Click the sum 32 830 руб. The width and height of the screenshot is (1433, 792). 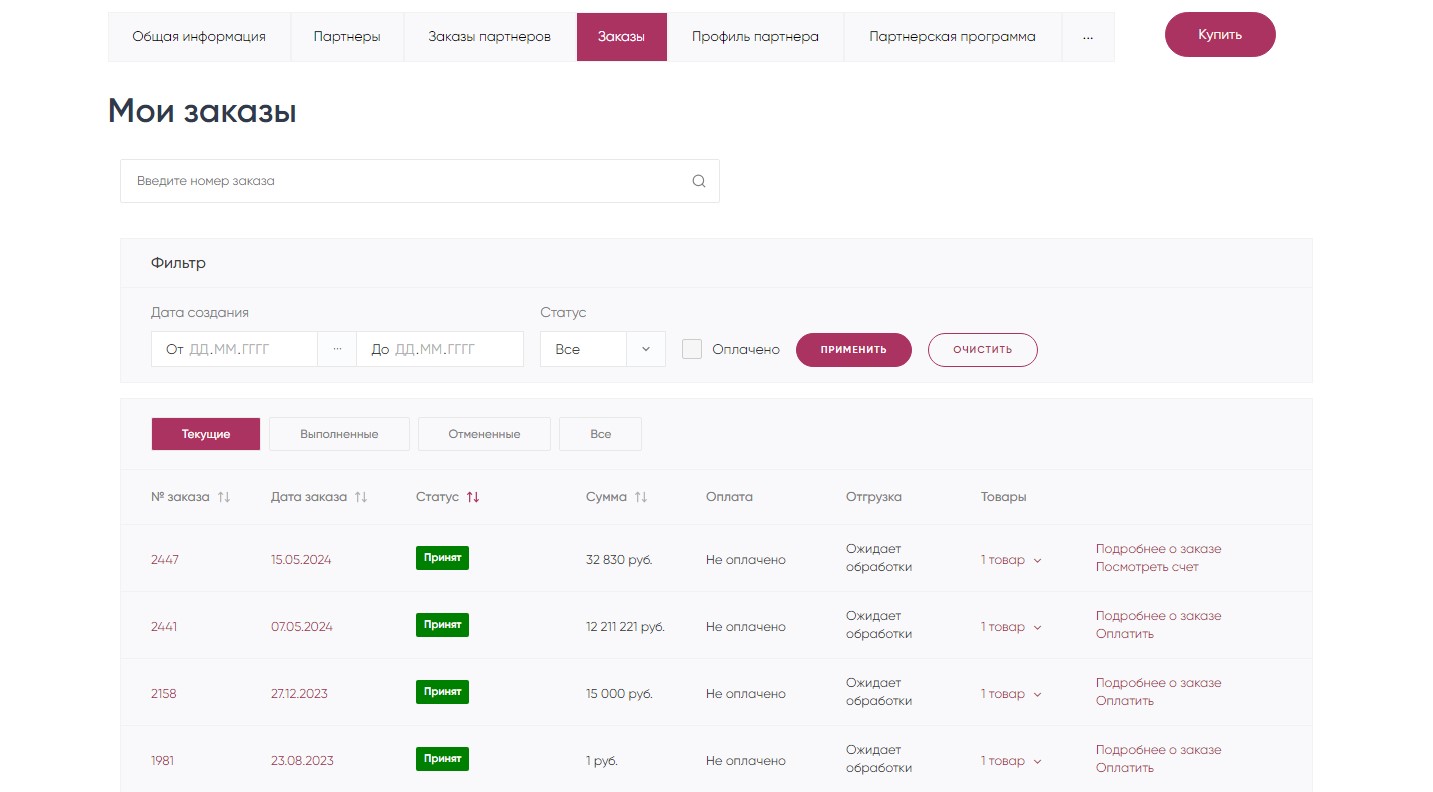(x=619, y=560)
